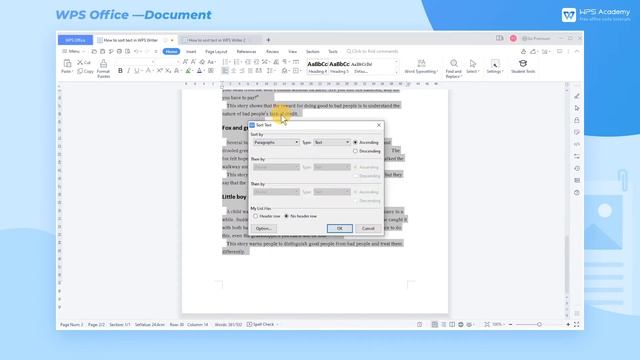
Task: Click the Copy icon
Action: pyautogui.click(x=80, y=71)
